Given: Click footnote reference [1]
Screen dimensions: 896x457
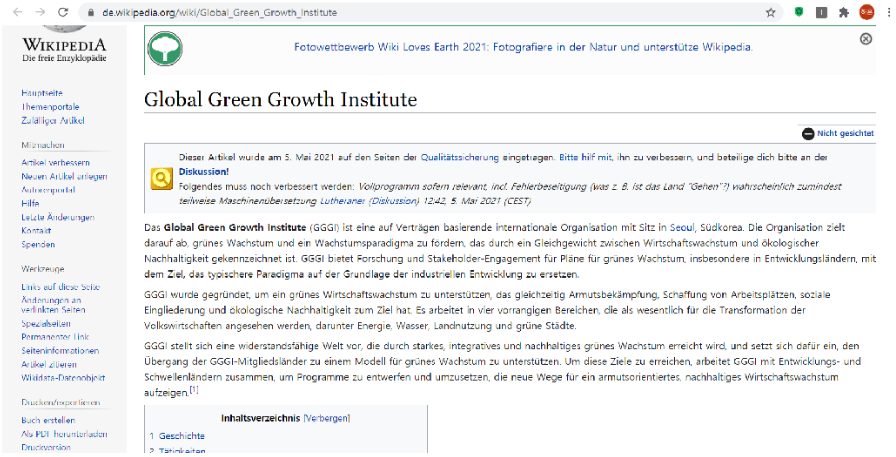Looking at the screenshot, I should coord(194,390).
